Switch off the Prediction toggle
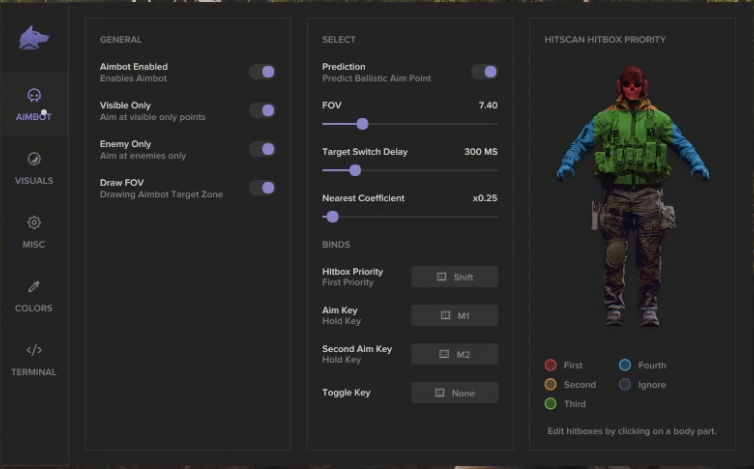 tap(485, 72)
